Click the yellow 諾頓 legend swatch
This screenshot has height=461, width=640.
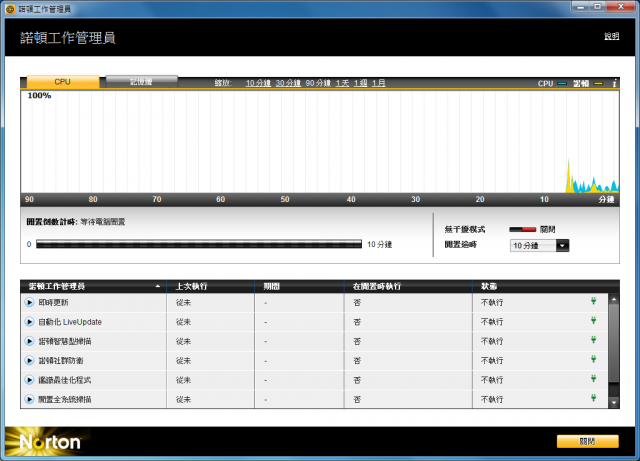(598, 84)
